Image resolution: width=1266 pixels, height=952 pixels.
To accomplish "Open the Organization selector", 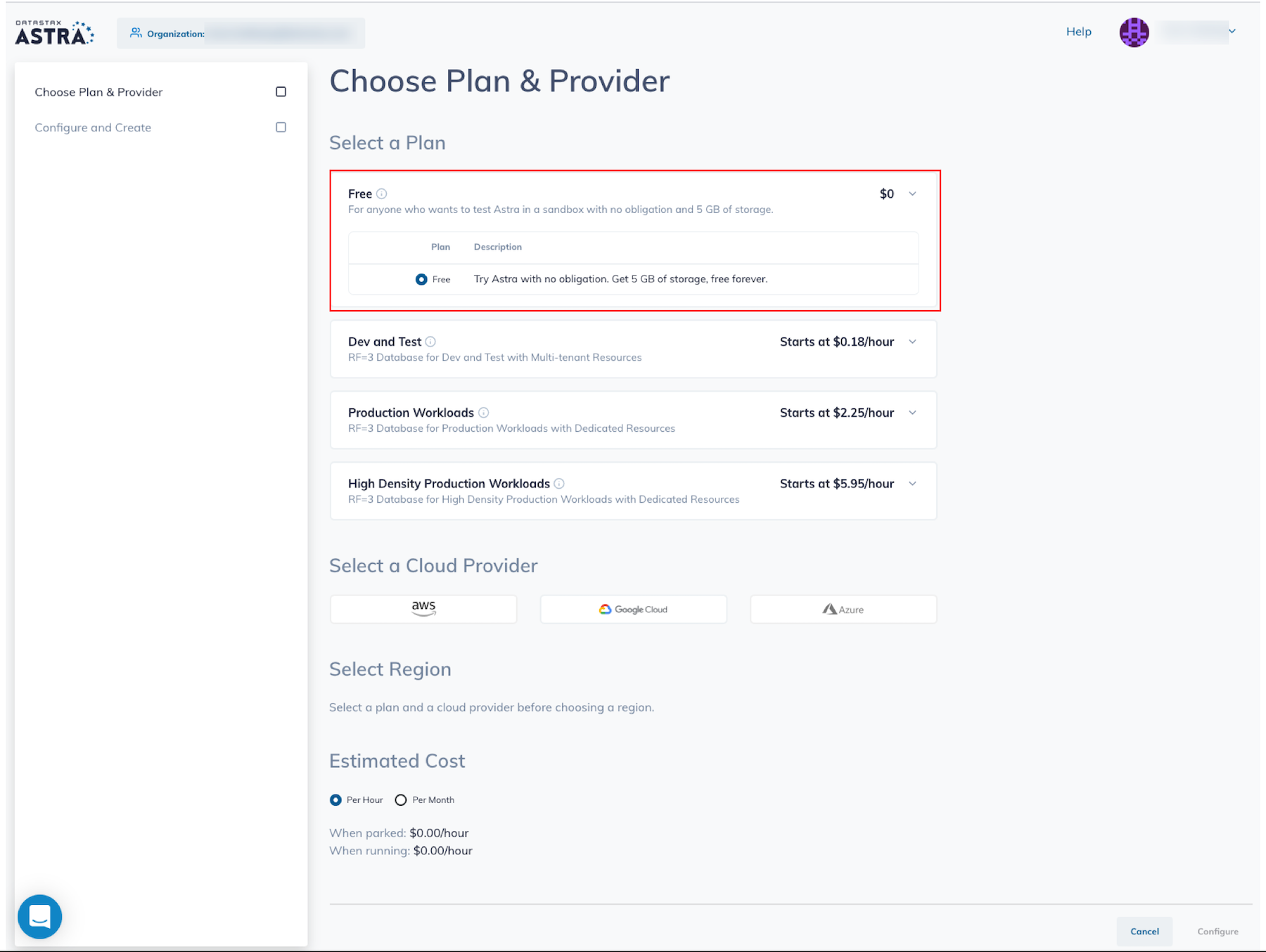I will pos(241,33).
